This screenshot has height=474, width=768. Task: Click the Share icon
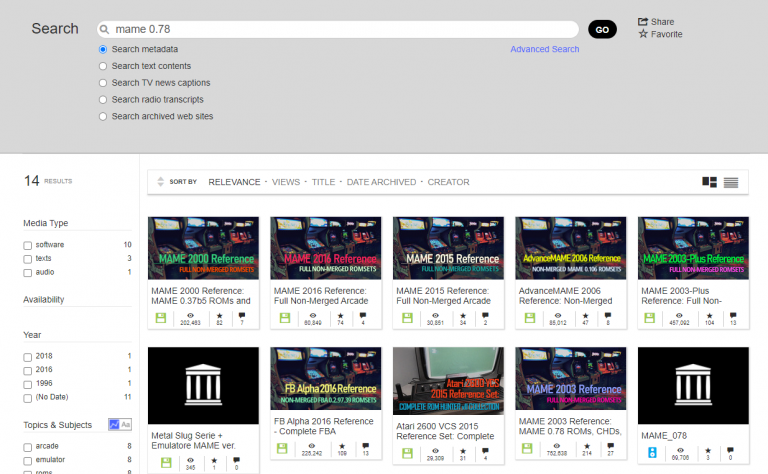(x=643, y=21)
